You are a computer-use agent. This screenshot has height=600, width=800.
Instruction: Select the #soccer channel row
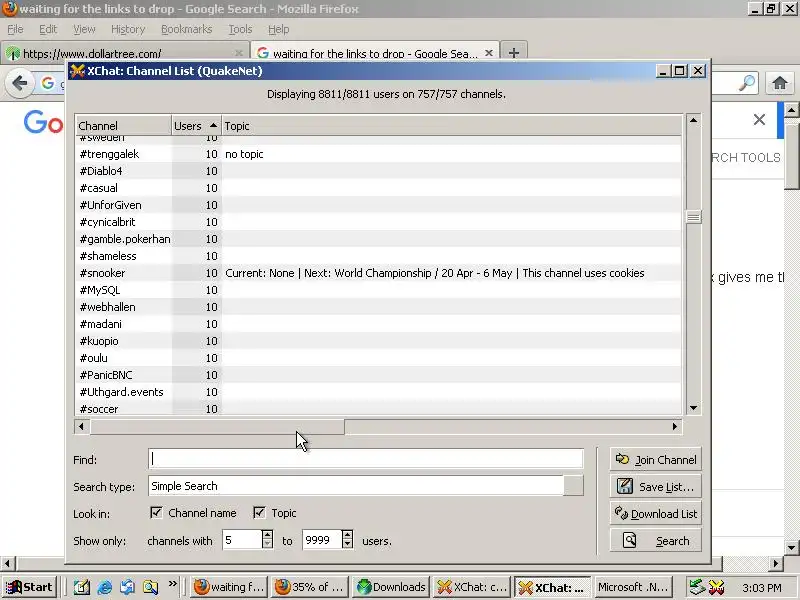tap(378, 408)
